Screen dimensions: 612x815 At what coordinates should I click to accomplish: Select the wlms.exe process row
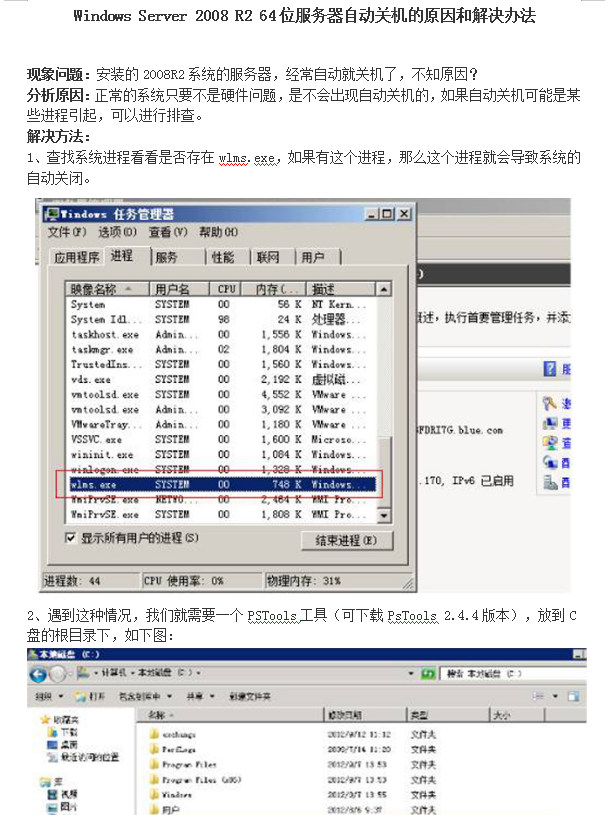(218, 485)
